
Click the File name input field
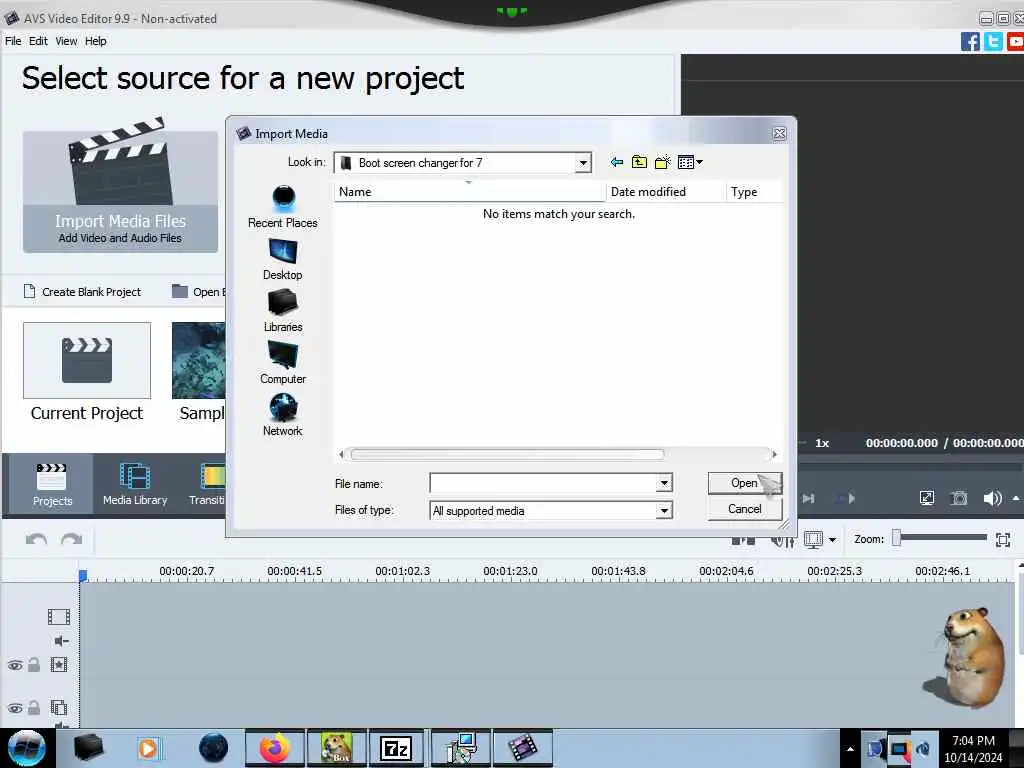(x=543, y=483)
